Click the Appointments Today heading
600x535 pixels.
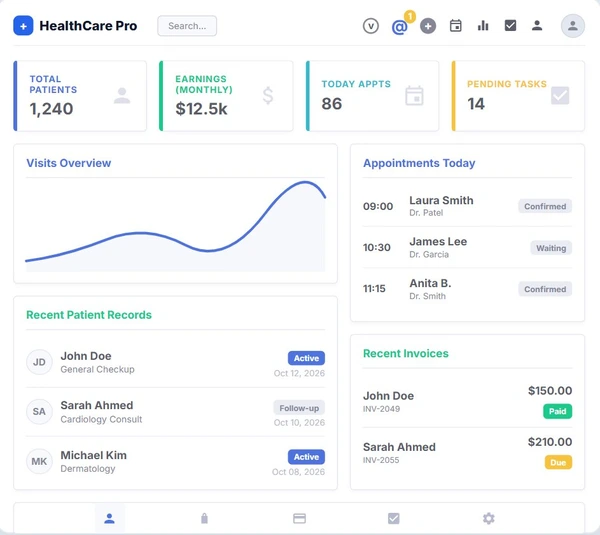click(x=419, y=163)
